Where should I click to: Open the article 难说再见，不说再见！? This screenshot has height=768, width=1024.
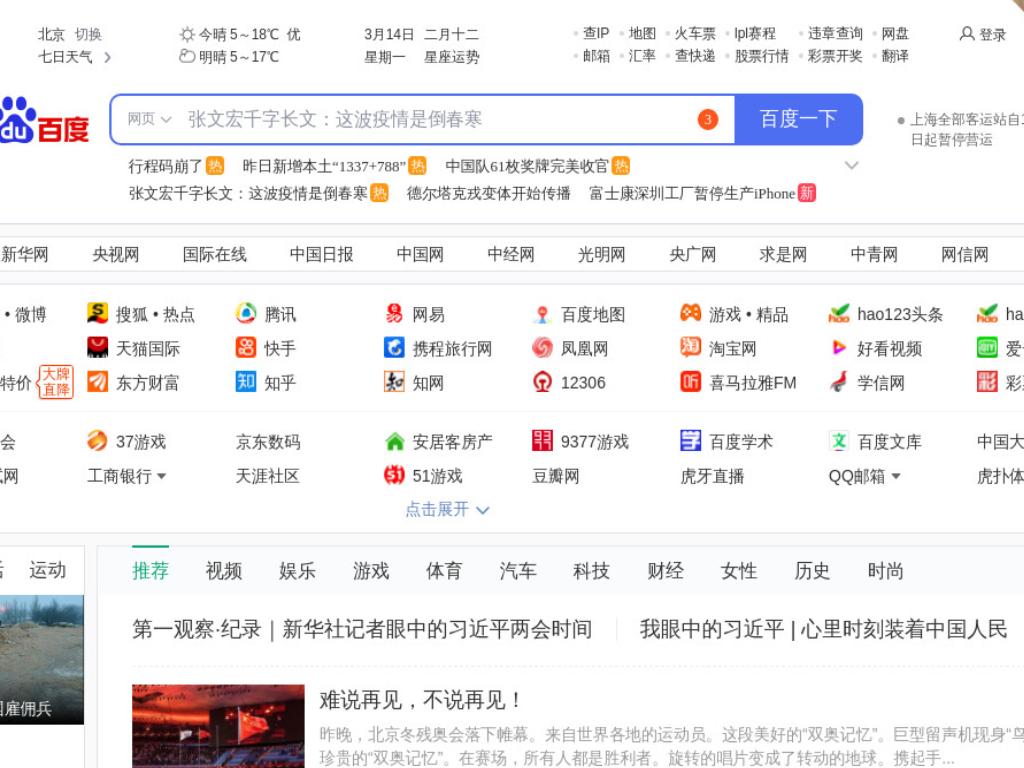click(420, 700)
